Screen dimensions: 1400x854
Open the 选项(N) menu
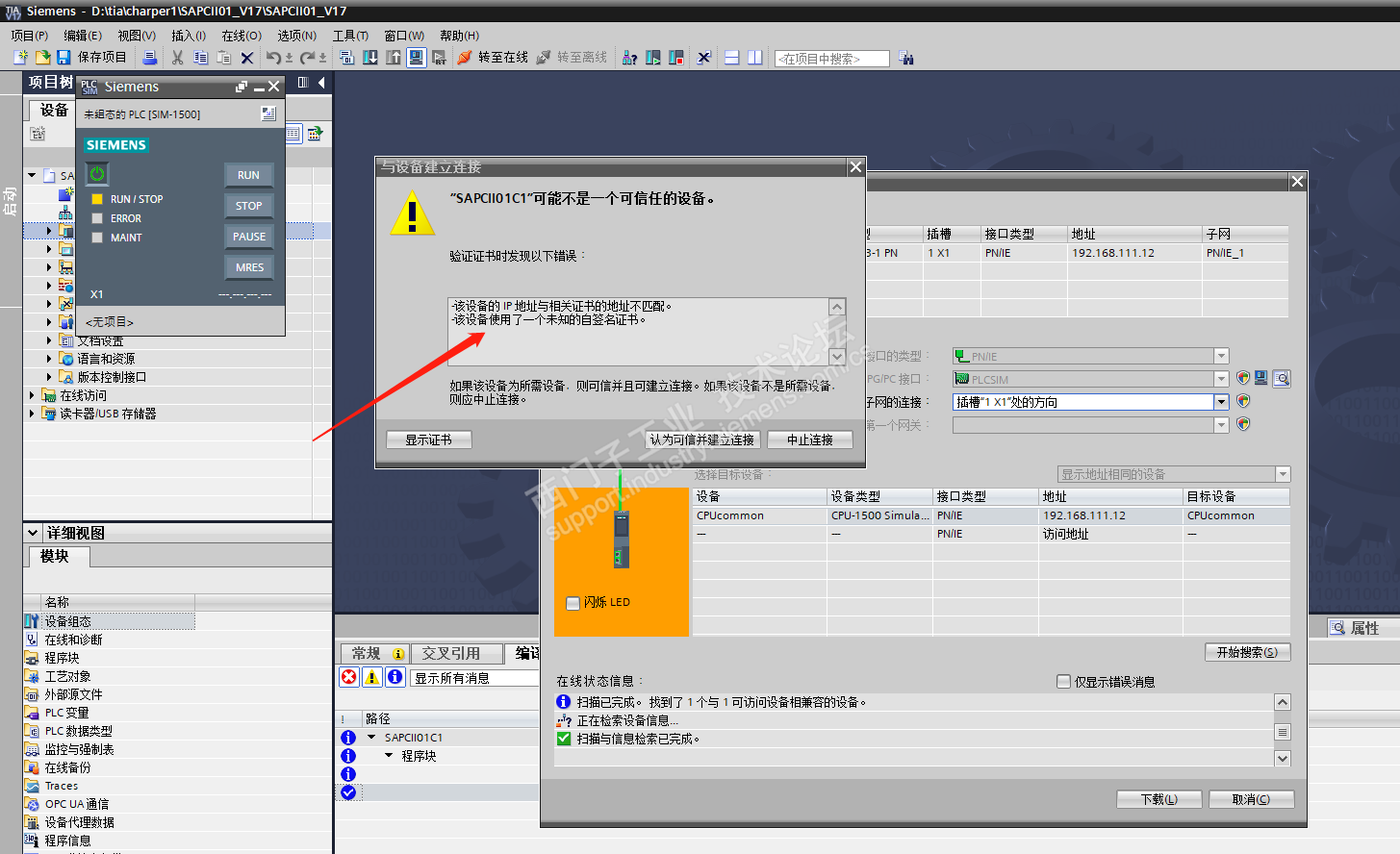click(297, 36)
